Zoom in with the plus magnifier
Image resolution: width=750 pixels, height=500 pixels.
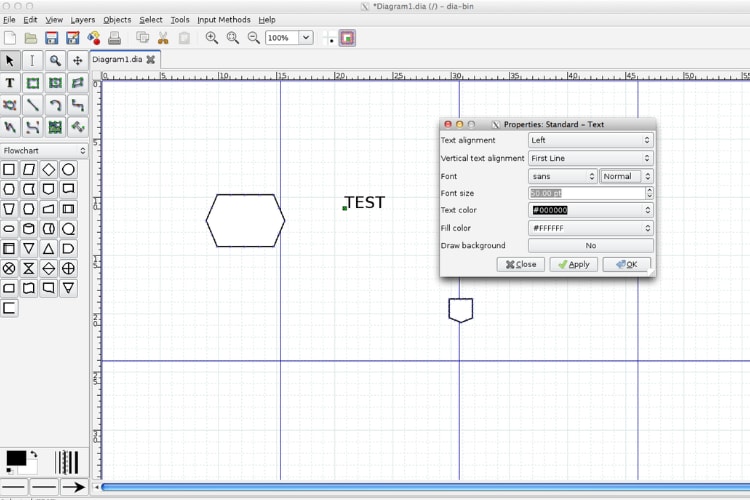[x=212, y=38]
